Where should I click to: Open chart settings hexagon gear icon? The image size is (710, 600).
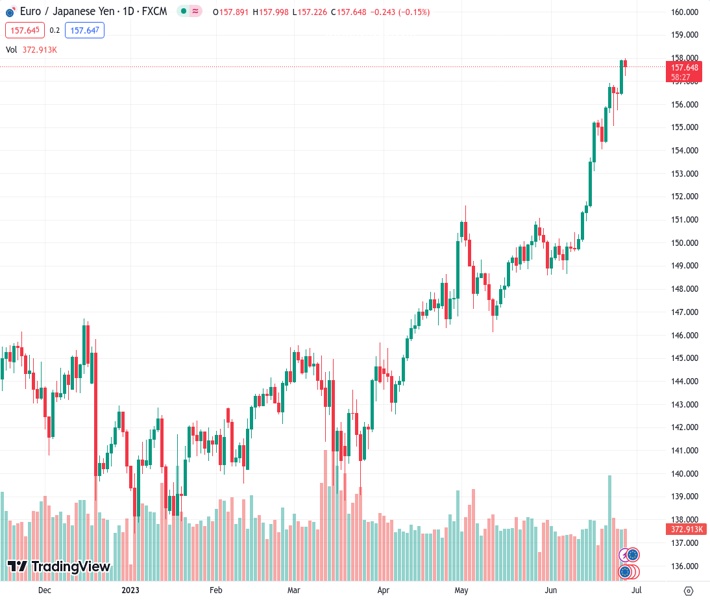(x=688, y=591)
